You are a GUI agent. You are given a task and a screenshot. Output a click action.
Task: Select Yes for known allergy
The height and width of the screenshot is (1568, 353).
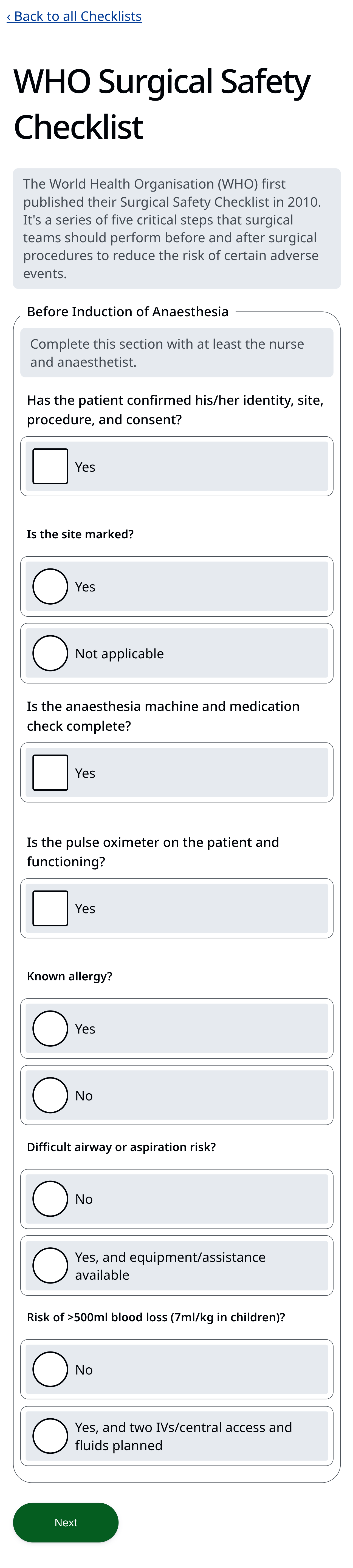50,1028
